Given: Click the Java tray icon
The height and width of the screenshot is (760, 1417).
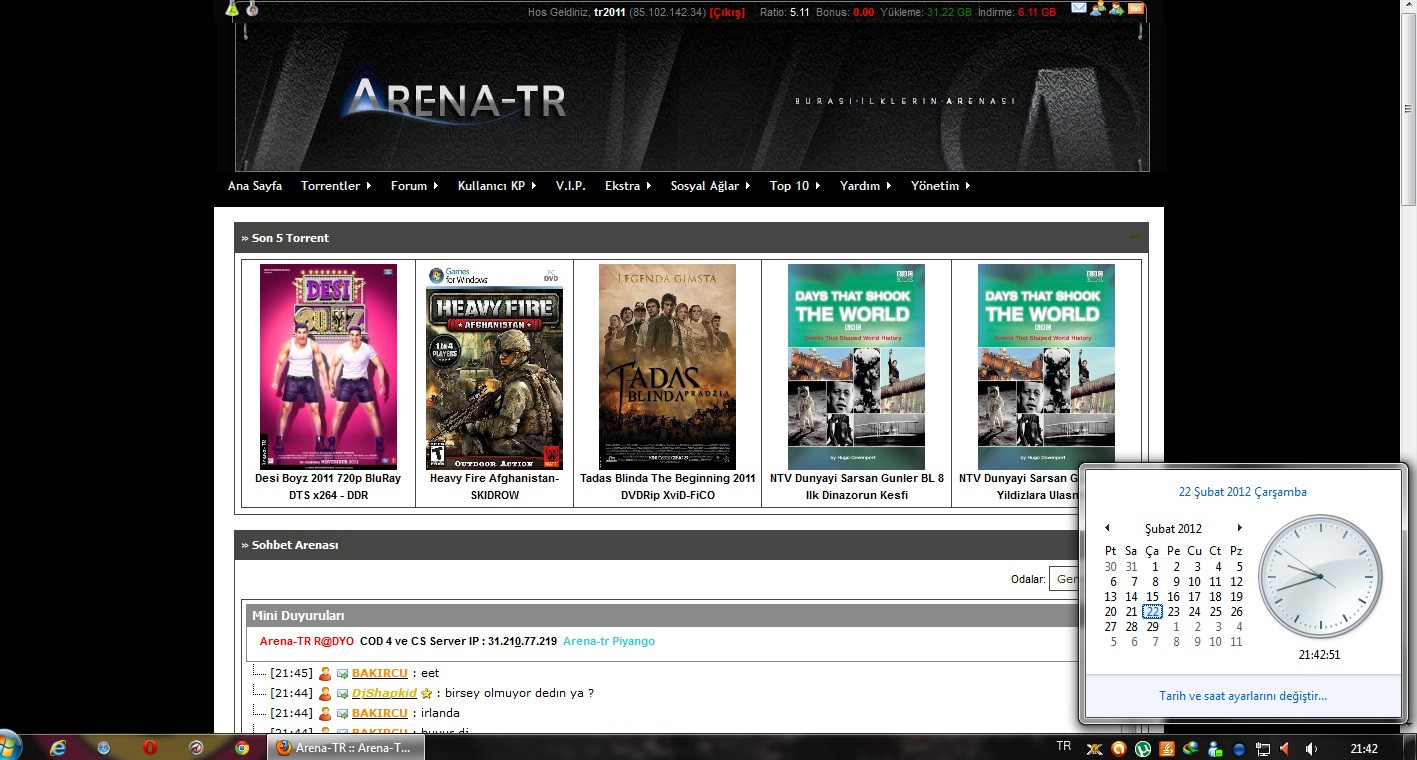Looking at the screenshot, I should tap(1167, 749).
